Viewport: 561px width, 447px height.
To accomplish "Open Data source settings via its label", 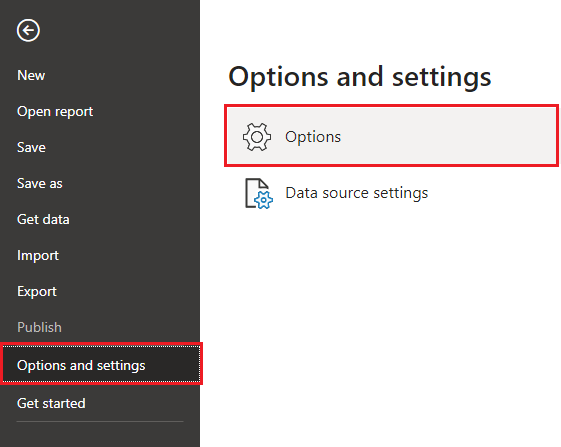I will pyautogui.click(x=357, y=193).
